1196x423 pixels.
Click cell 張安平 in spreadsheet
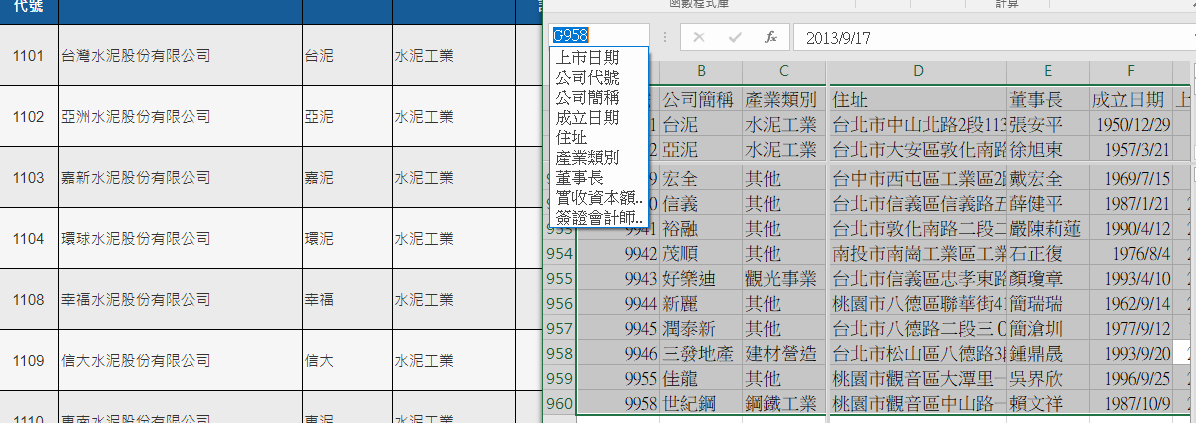(x=1048, y=124)
